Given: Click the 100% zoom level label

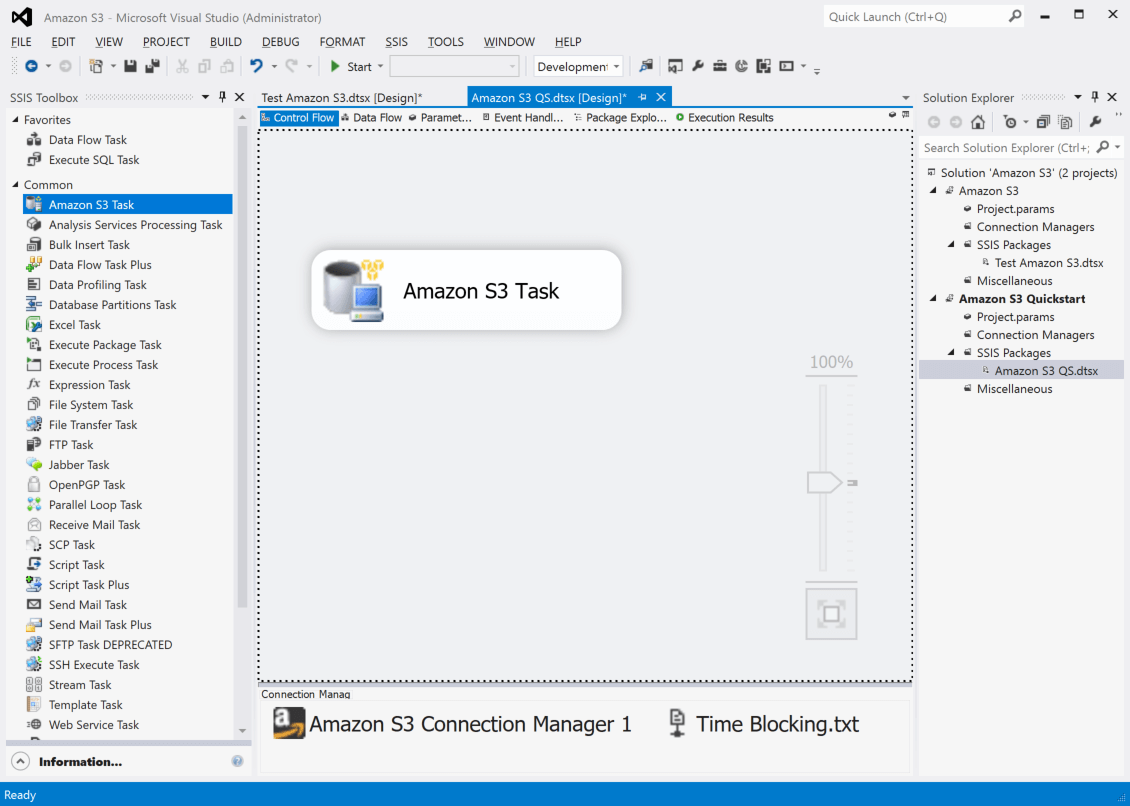Looking at the screenshot, I should click(x=831, y=362).
